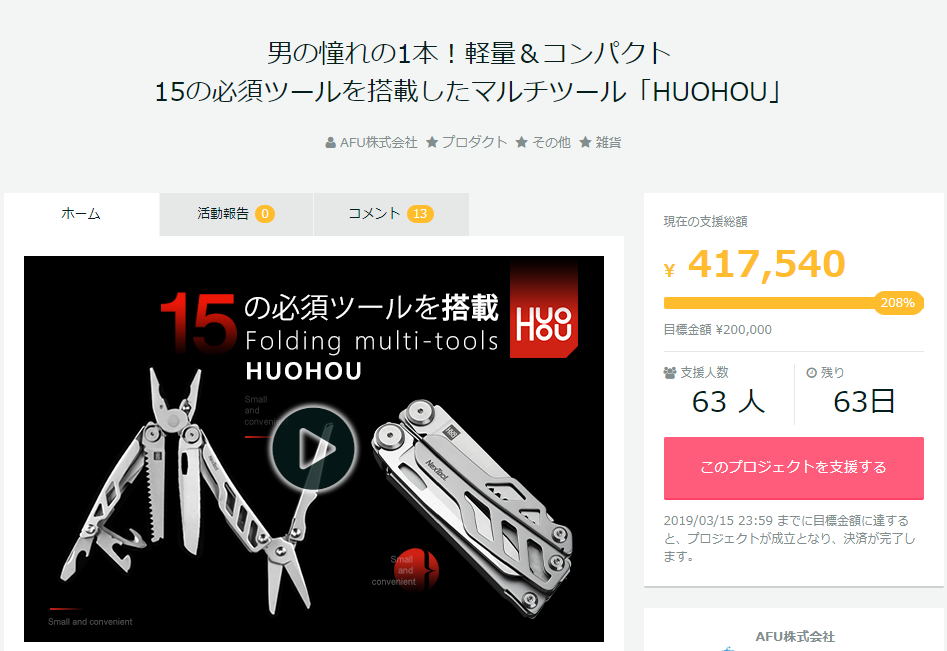
Task: Switch to the ホーム tab
Action: pyautogui.click(x=82, y=214)
